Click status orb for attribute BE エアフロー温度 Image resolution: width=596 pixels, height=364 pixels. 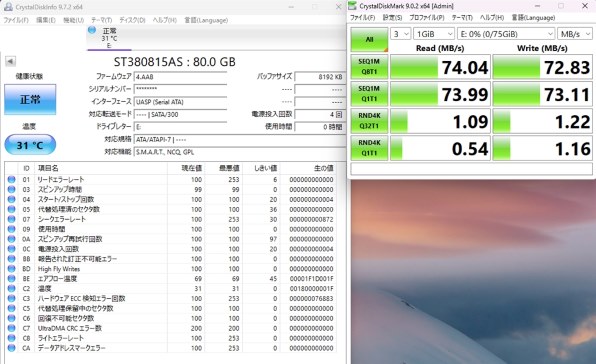tap(11, 278)
